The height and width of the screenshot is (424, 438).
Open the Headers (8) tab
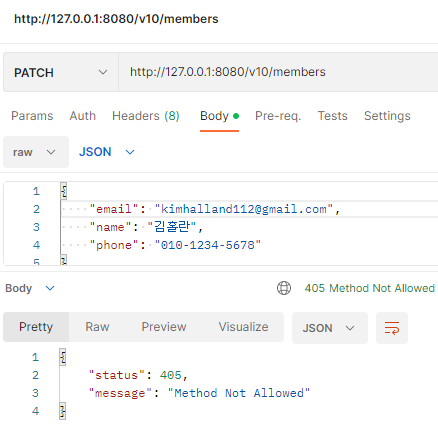[146, 116]
